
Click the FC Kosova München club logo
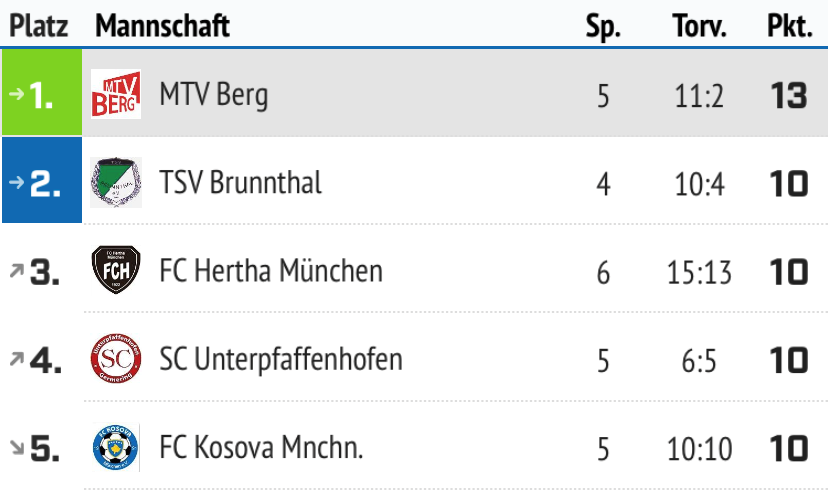pos(116,447)
